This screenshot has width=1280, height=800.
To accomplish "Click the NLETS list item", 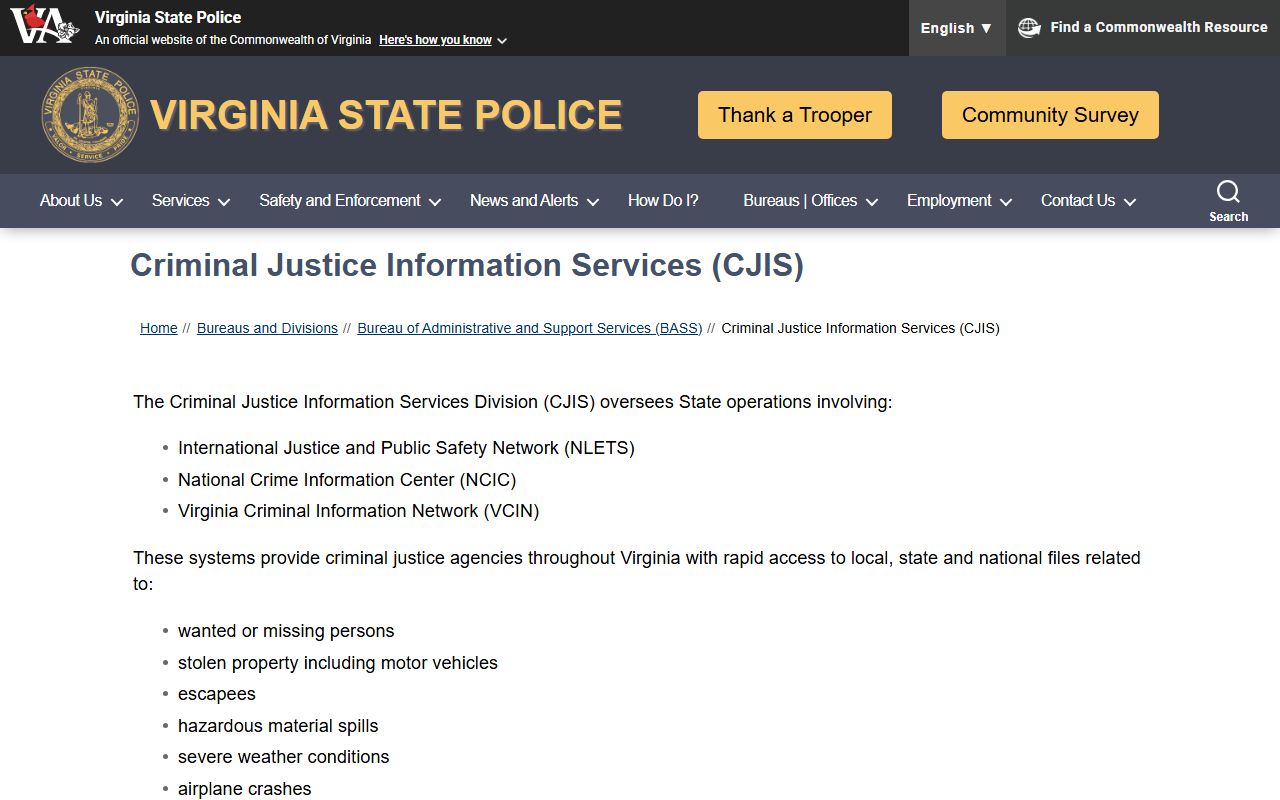I will [406, 448].
